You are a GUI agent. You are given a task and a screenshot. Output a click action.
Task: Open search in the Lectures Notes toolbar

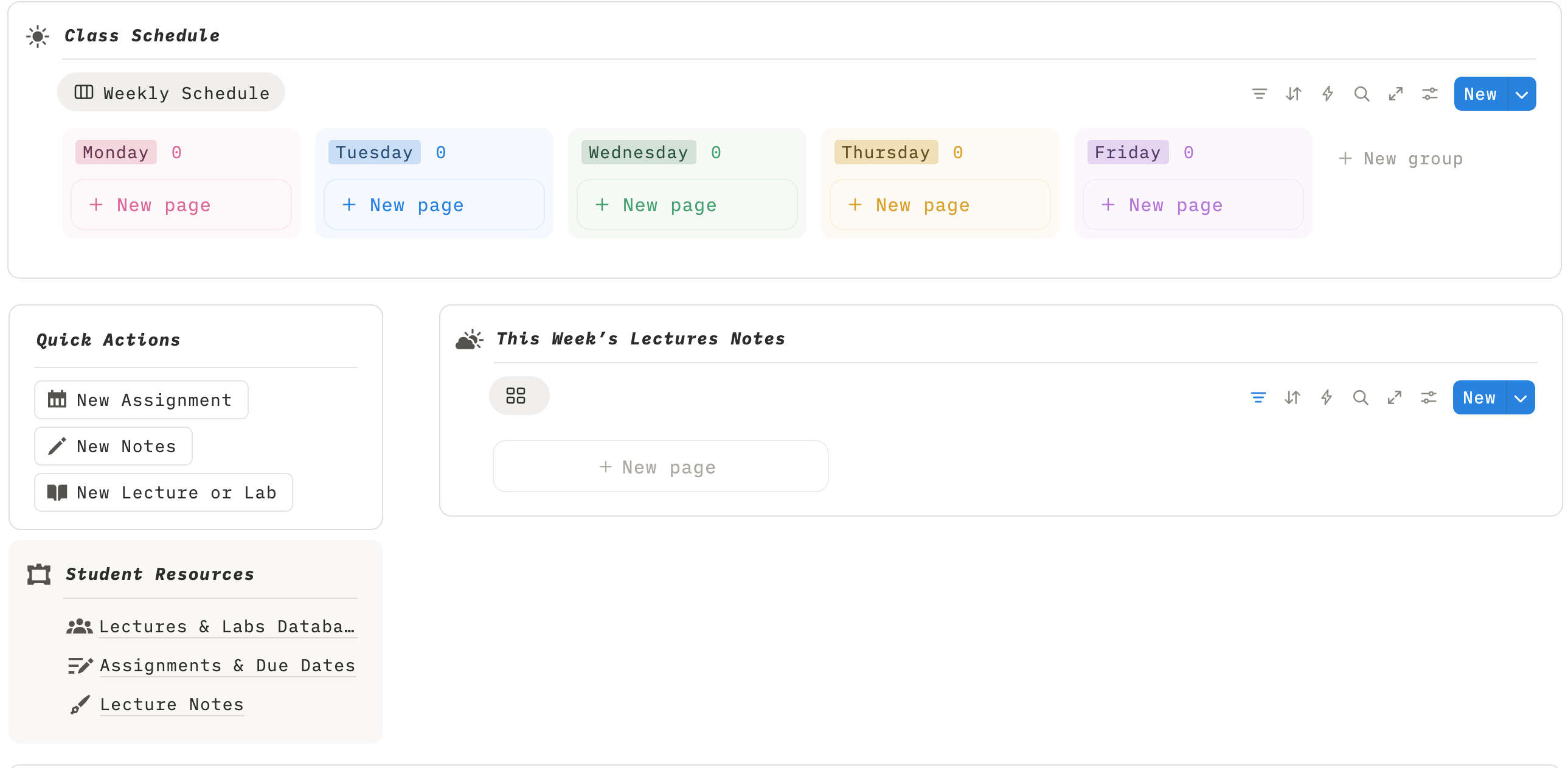pyautogui.click(x=1361, y=397)
